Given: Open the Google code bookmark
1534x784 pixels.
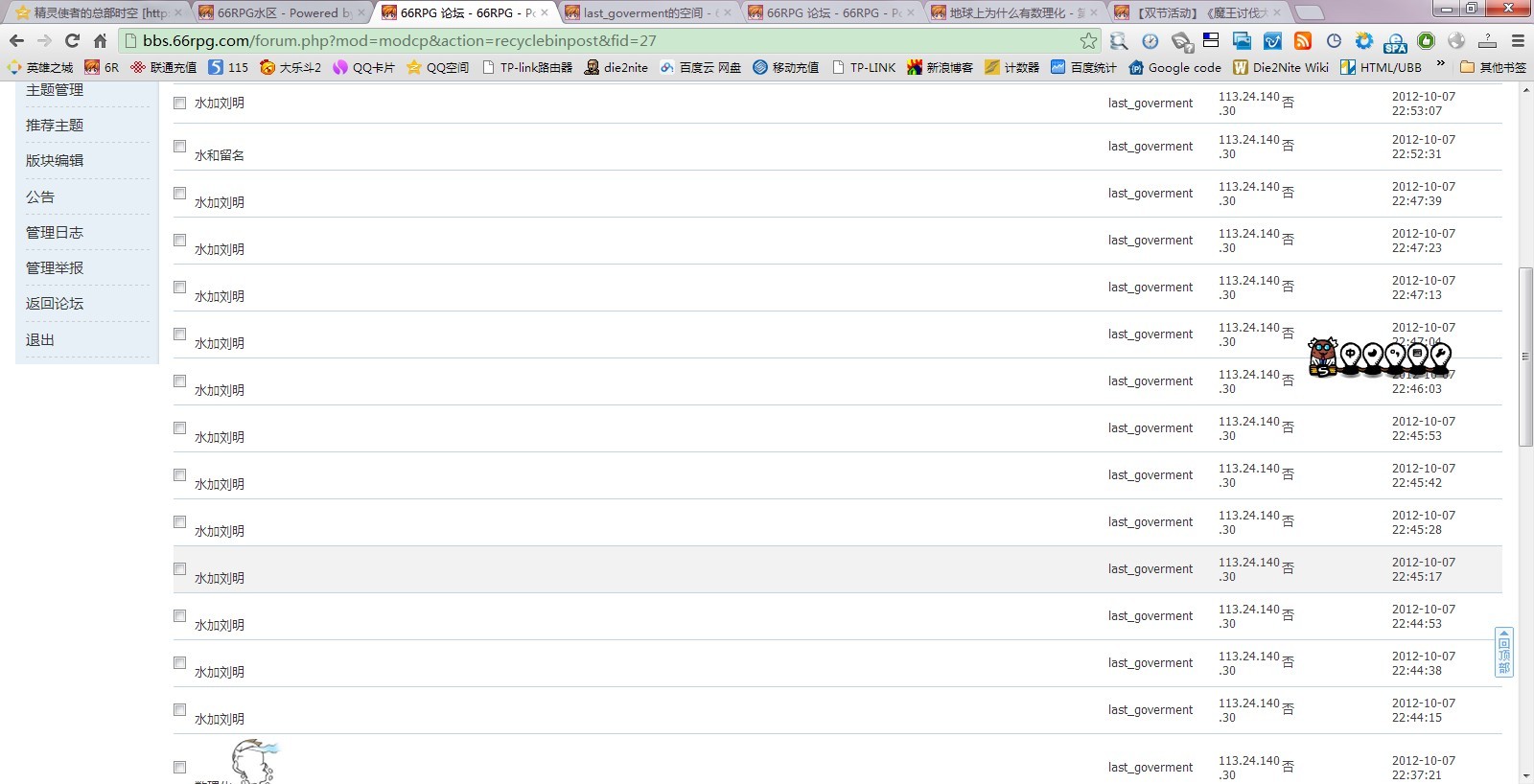Looking at the screenshot, I should (1175, 67).
